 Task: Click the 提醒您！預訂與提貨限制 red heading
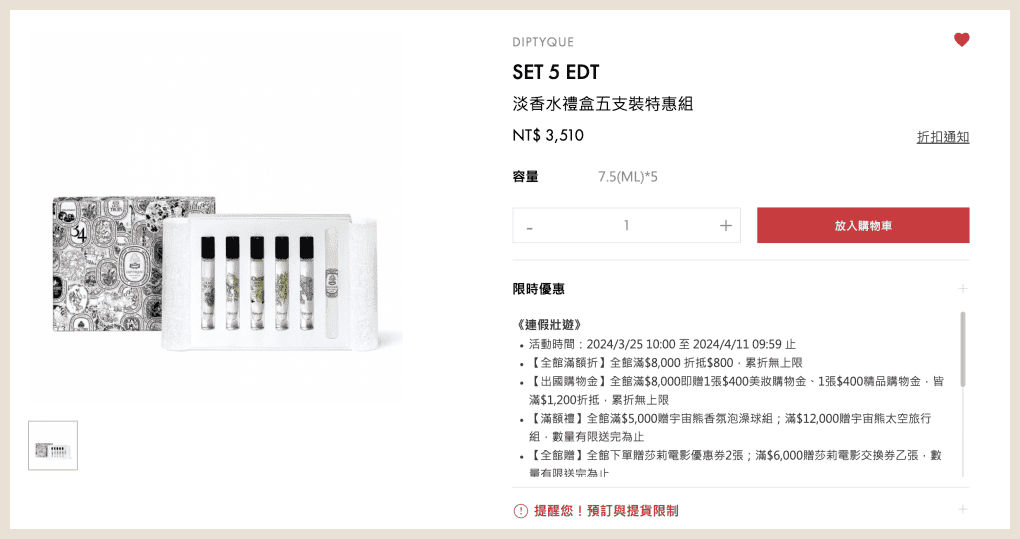[606, 510]
